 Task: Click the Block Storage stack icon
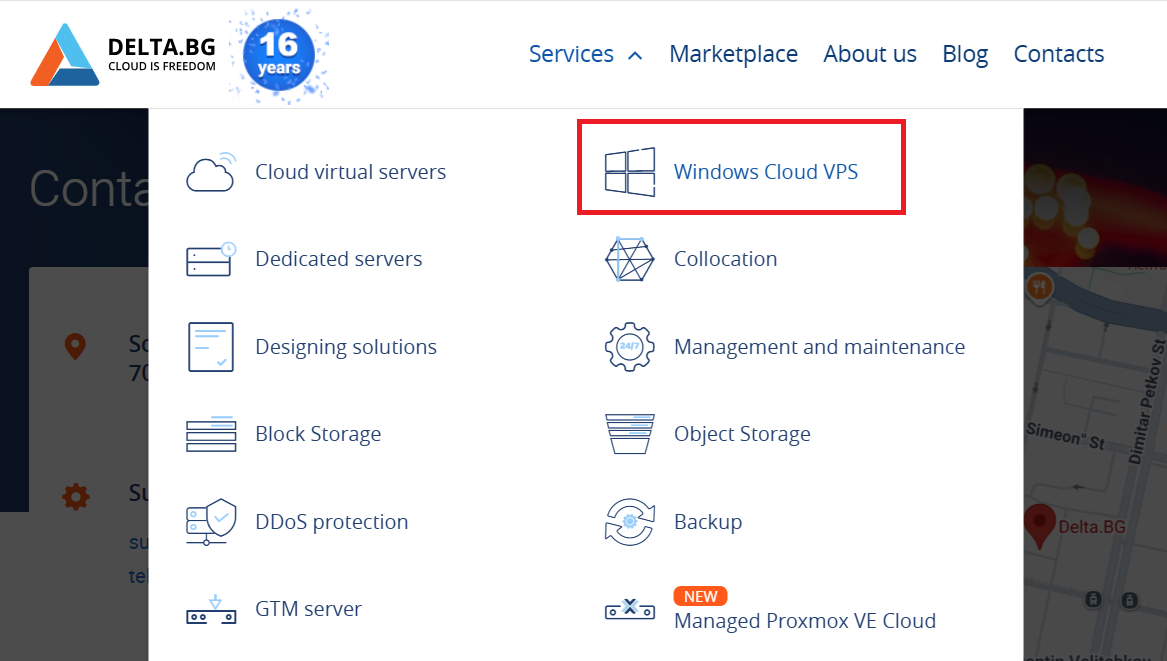211,434
